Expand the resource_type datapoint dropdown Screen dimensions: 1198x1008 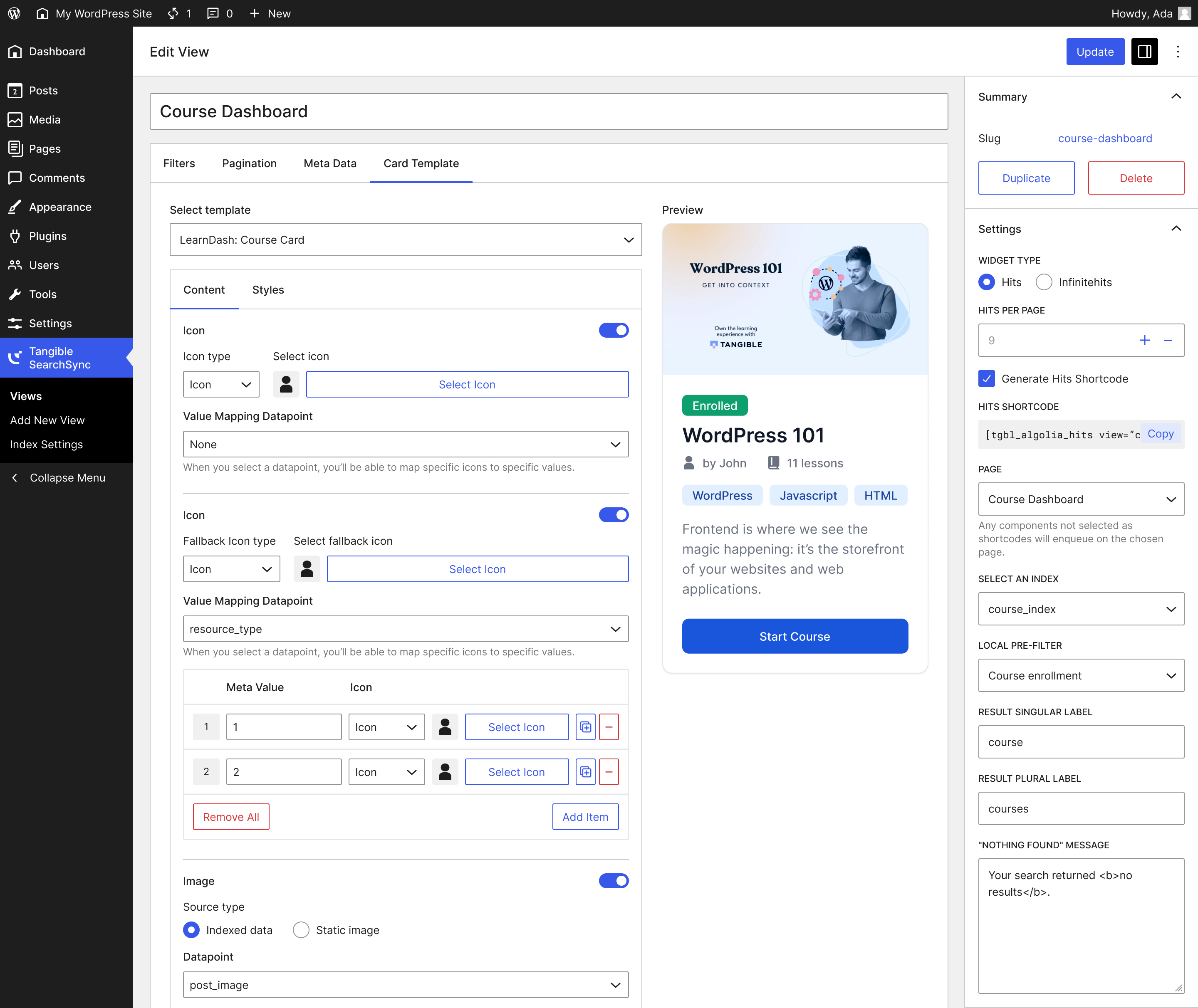(406, 629)
